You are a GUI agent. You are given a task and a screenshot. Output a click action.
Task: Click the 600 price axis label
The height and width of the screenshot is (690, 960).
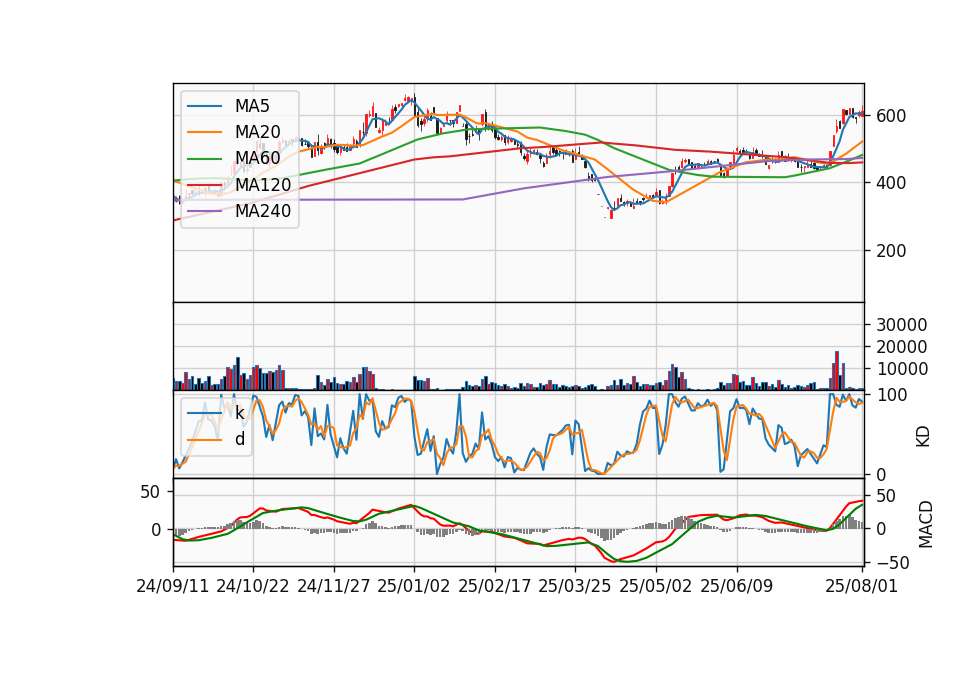891,116
